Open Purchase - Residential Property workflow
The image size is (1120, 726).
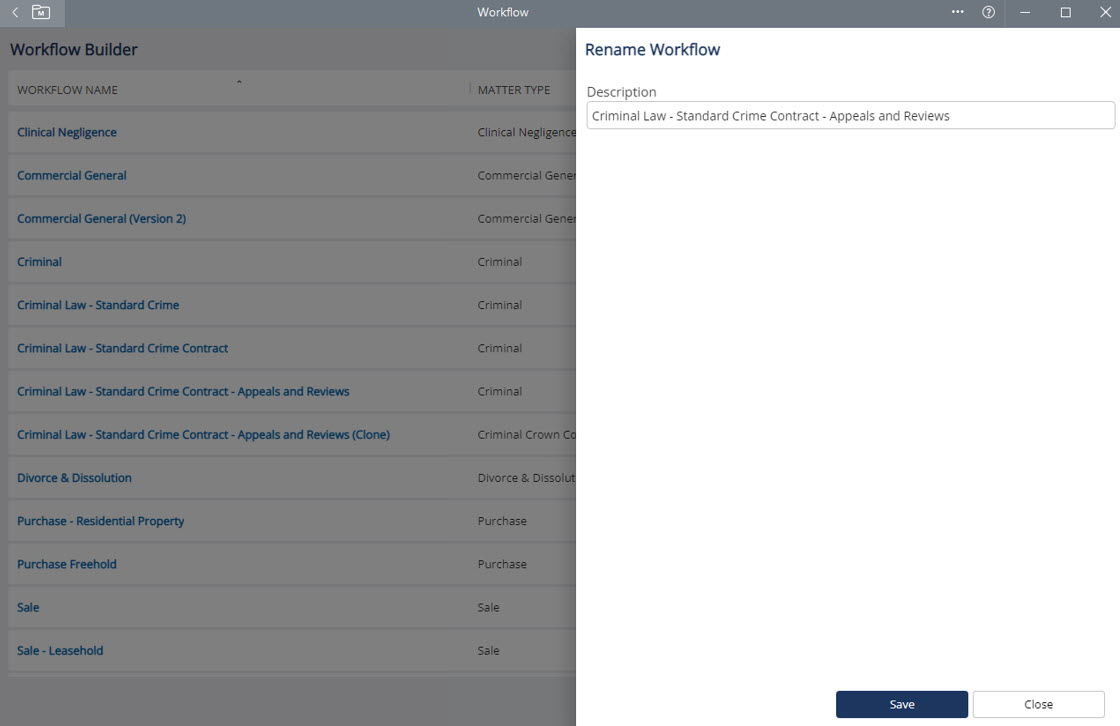[x=100, y=521]
